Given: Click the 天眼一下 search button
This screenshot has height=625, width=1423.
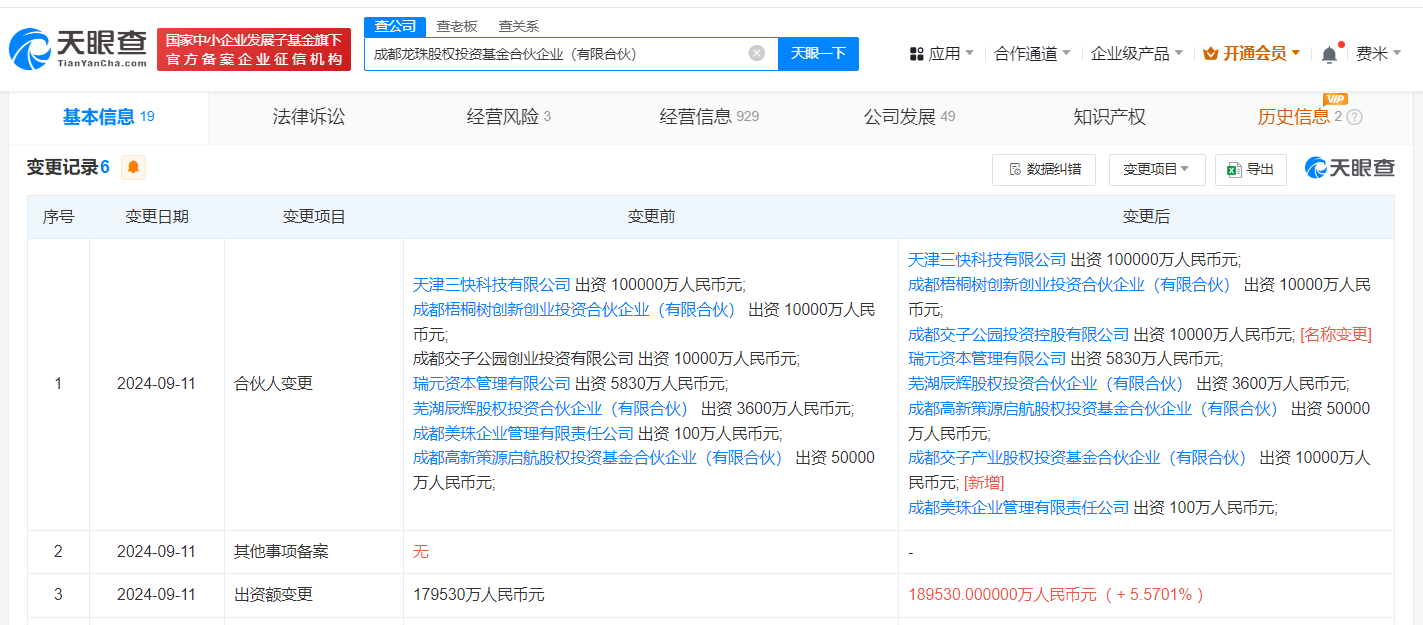Looking at the screenshot, I should [x=820, y=53].
